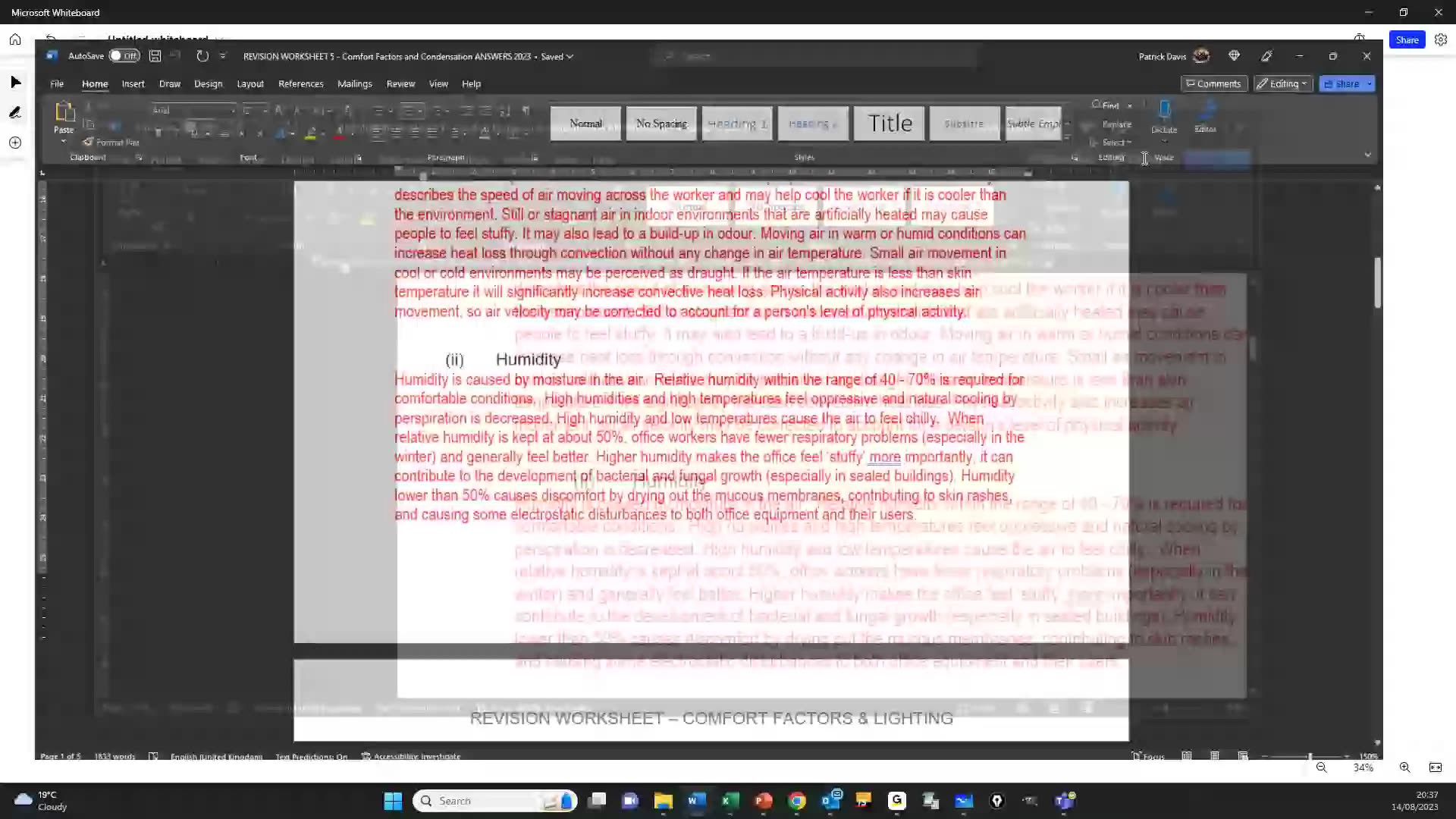Click the Share button
Screen dimensions: 1456x819
(1407, 39)
